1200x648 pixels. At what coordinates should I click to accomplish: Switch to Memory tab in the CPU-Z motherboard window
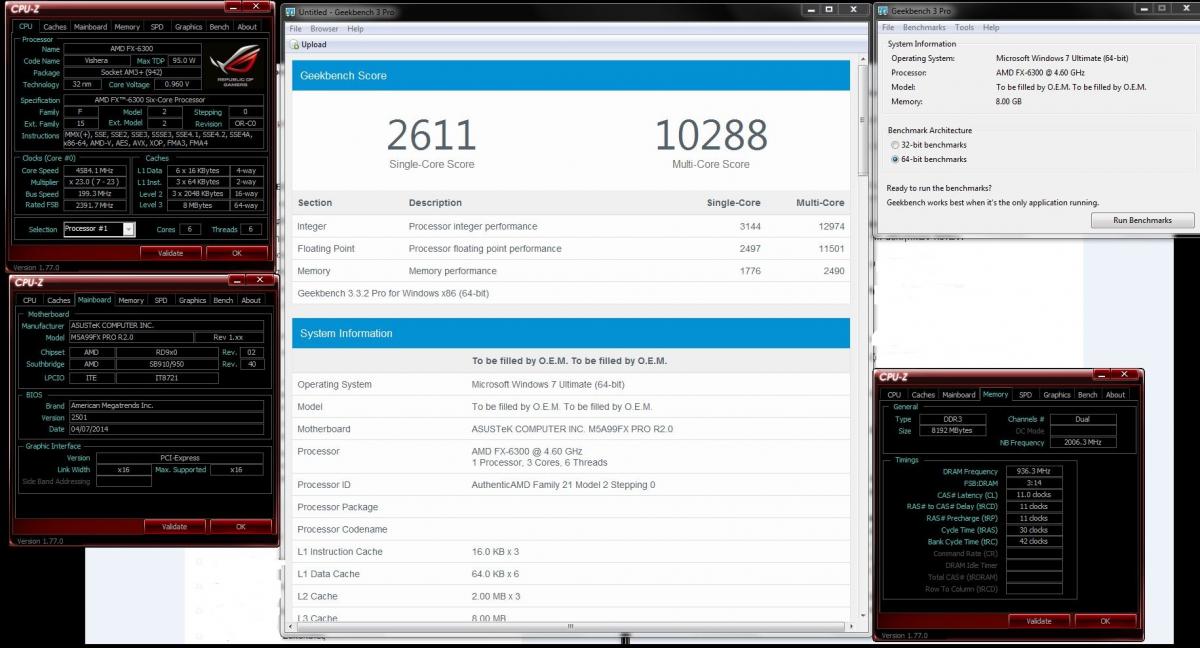point(131,300)
